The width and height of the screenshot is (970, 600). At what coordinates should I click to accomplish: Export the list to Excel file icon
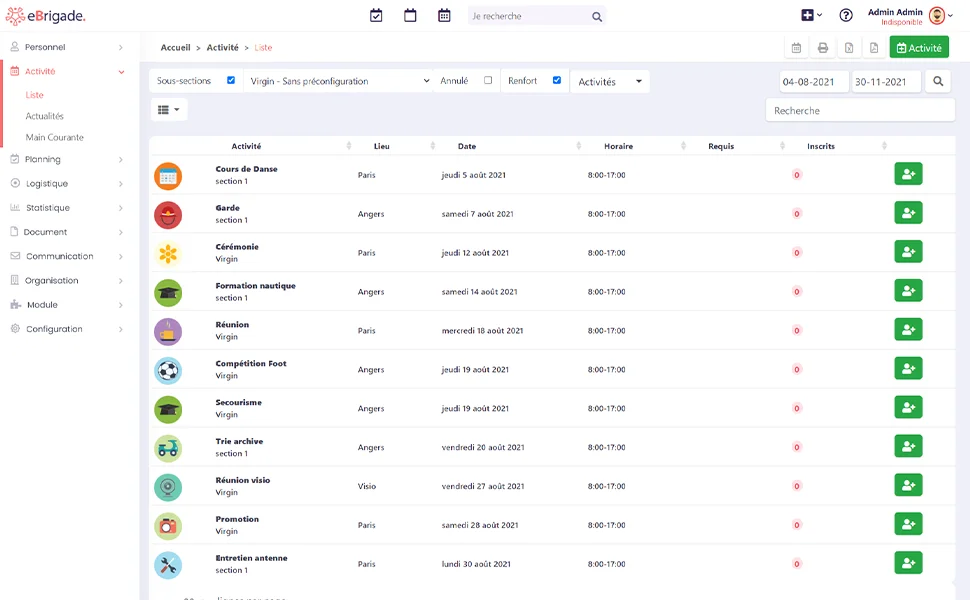pos(849,48)
